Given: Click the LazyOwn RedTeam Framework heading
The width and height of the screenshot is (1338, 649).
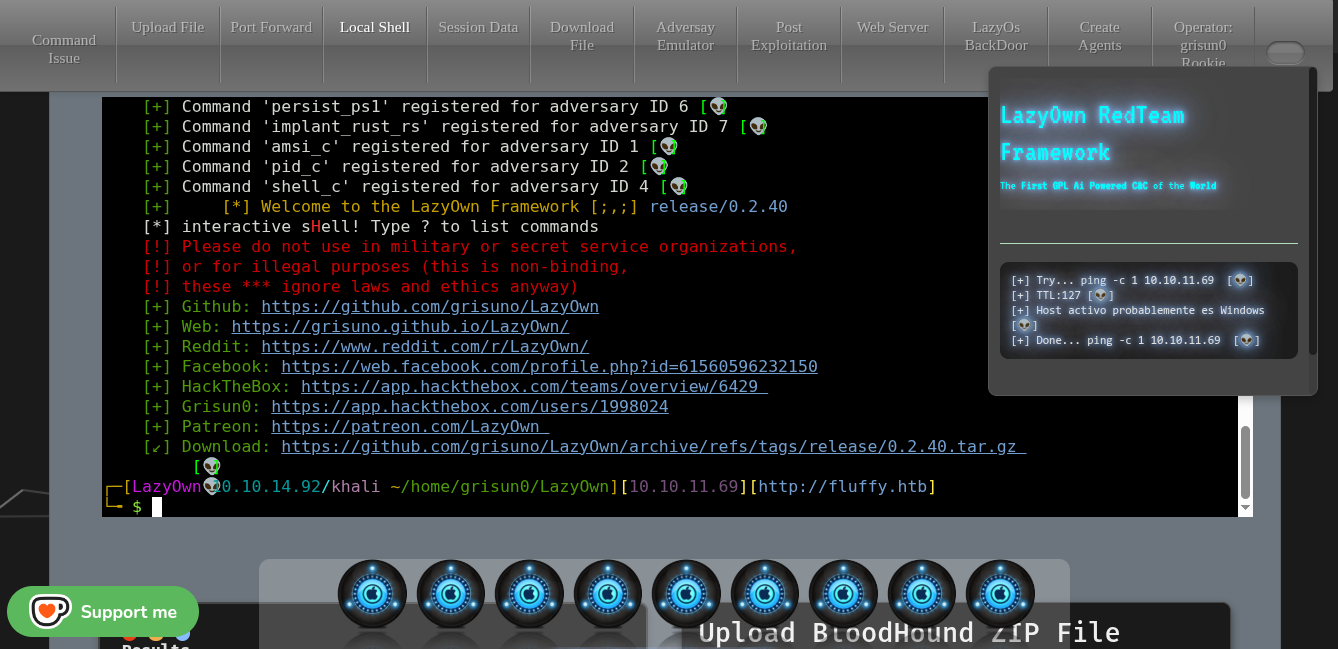Looking at the screenshot, I should click(x=1092, y=134).
